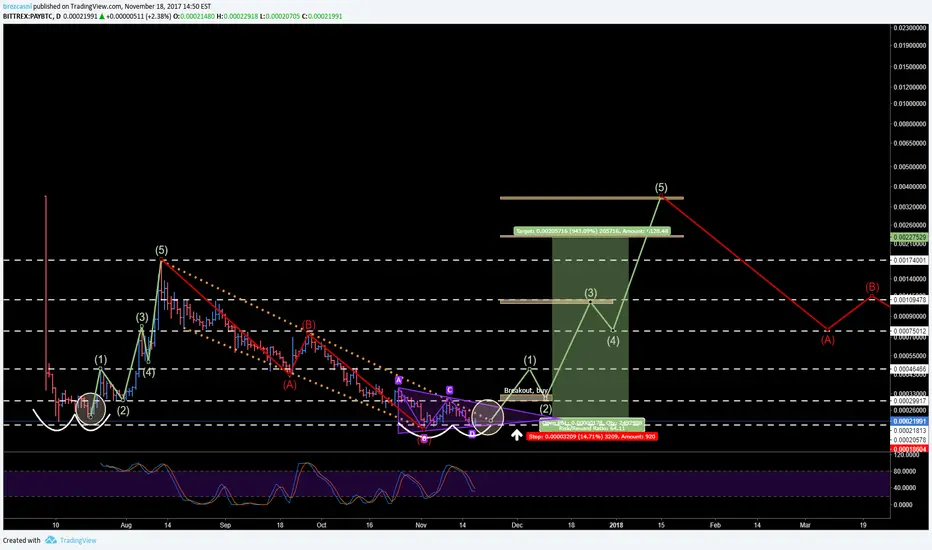Click the 0.00400000 axis value
Screen dimensions: 932x550
pyautogui.click(x=910, y=187)
